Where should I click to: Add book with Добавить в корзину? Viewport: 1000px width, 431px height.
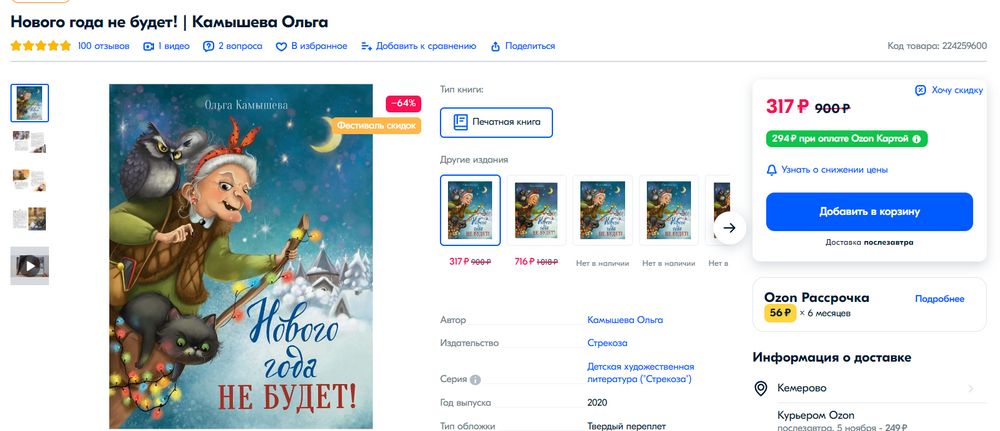tap(869, 212)
